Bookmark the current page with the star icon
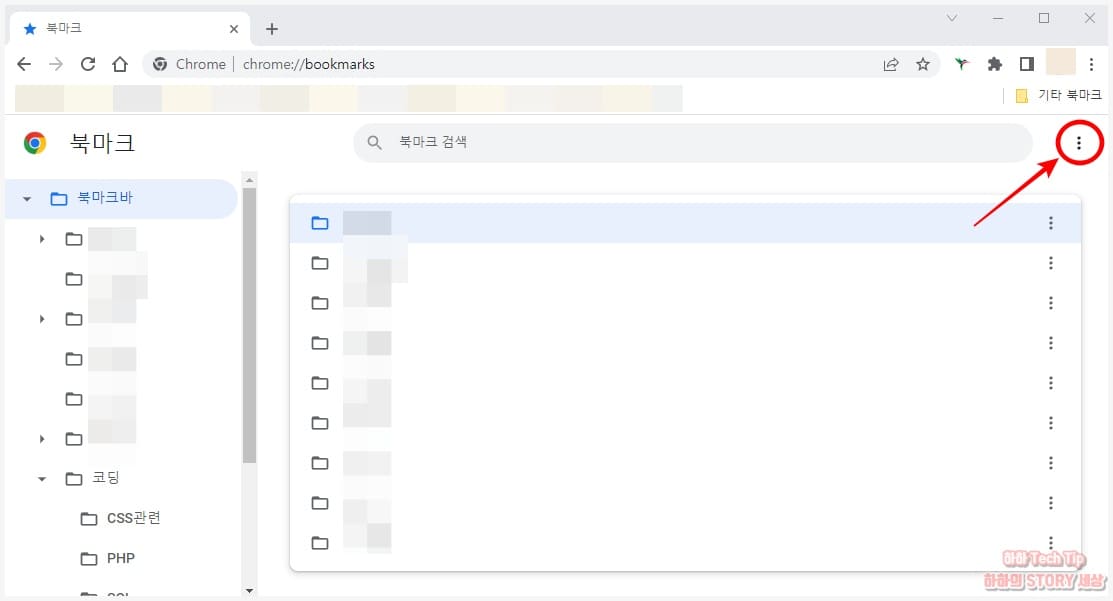Screen dimensions: 1113x601 pos(923,64)
